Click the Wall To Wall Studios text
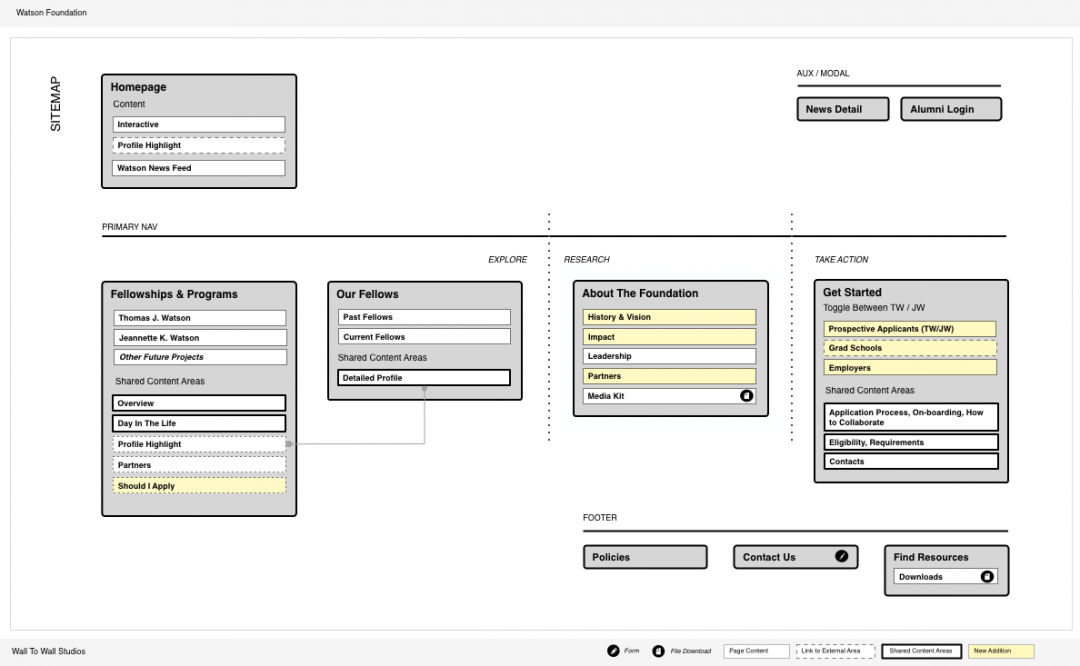Screen dimensions: 1080x666 pos(49,652)
